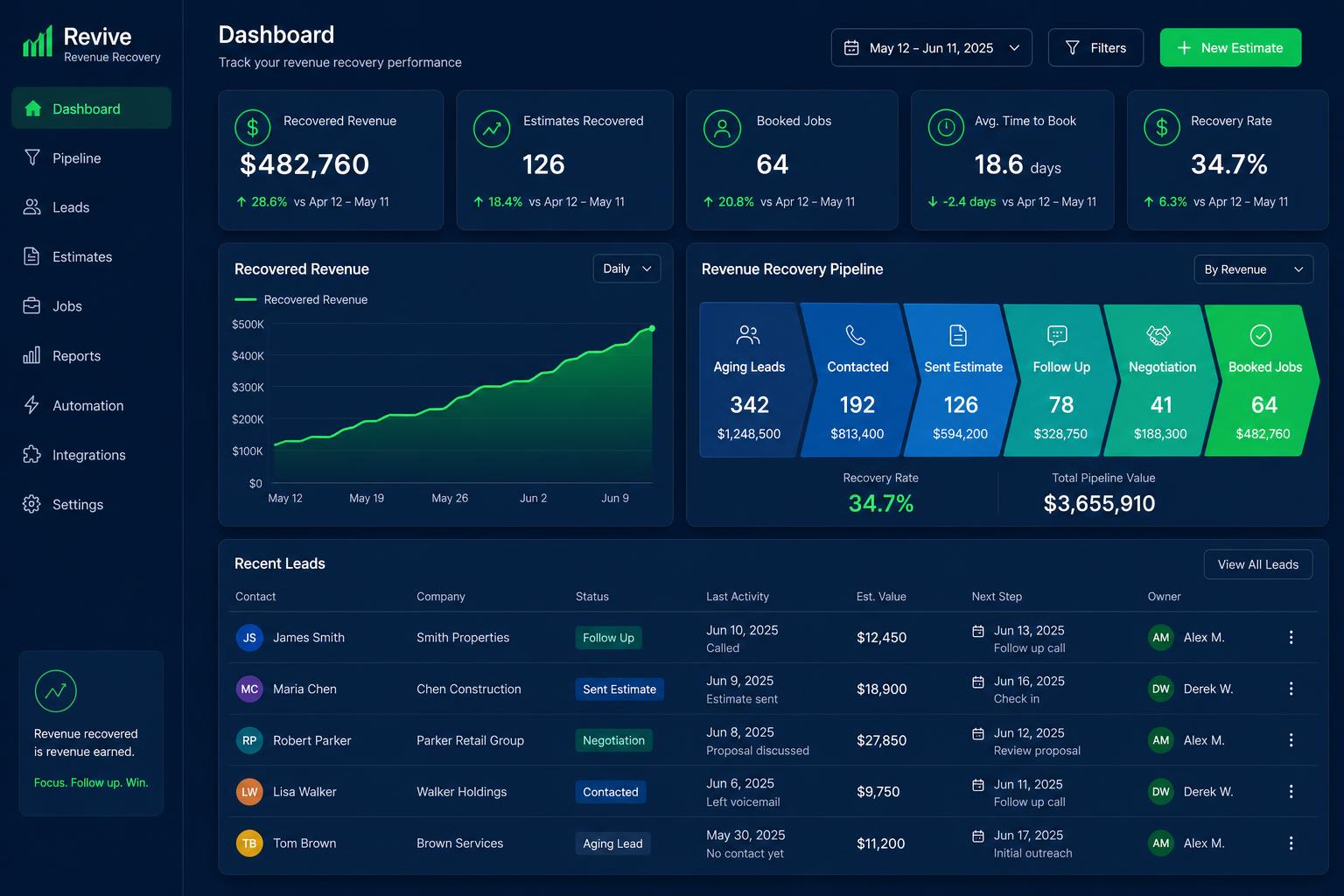
Task: Open three-dot menu for Maria Chen
Action: pyautogui.click(x=1291, y=689)
